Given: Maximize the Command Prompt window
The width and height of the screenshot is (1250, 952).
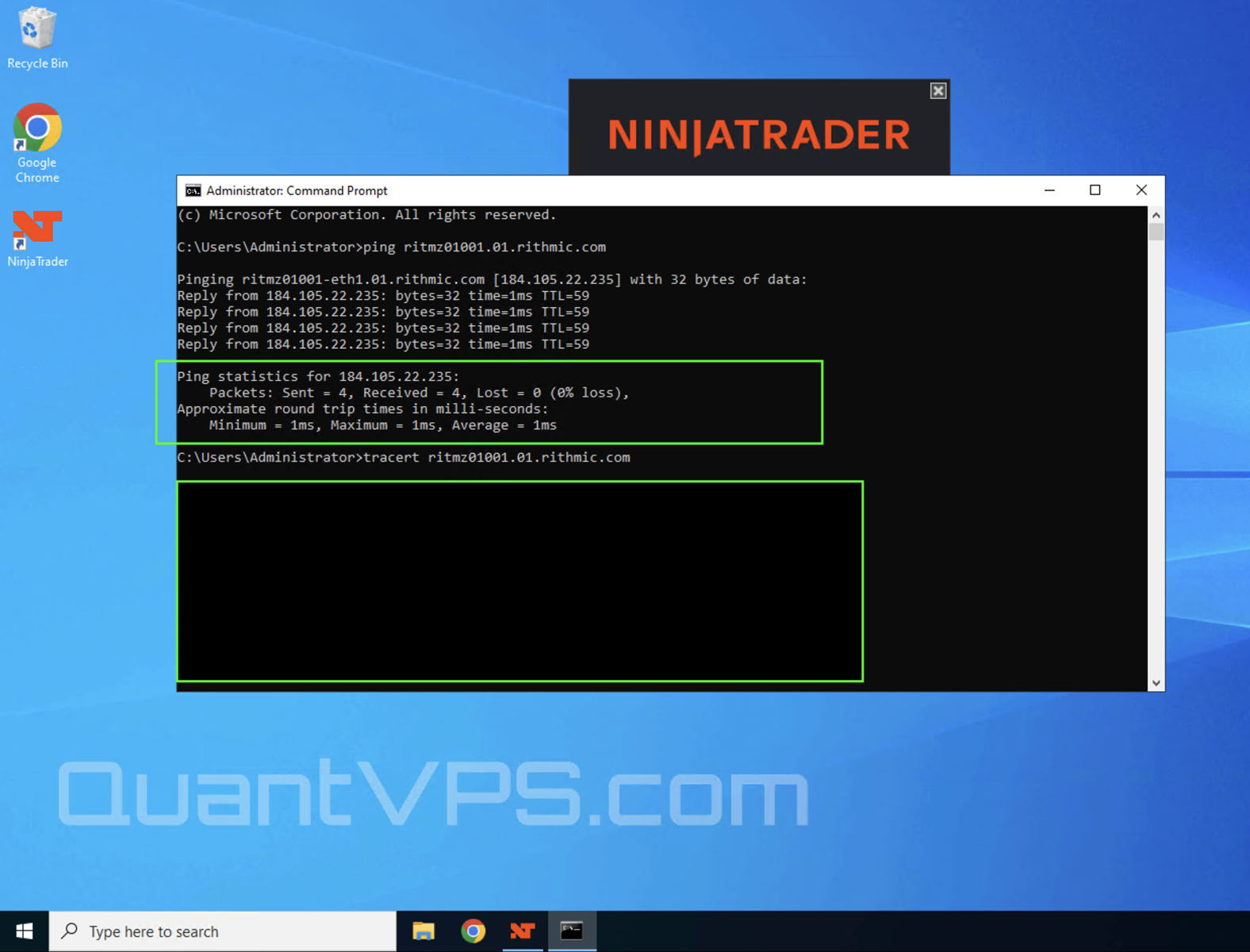Looking at the screenshot, I should 1095,190.
